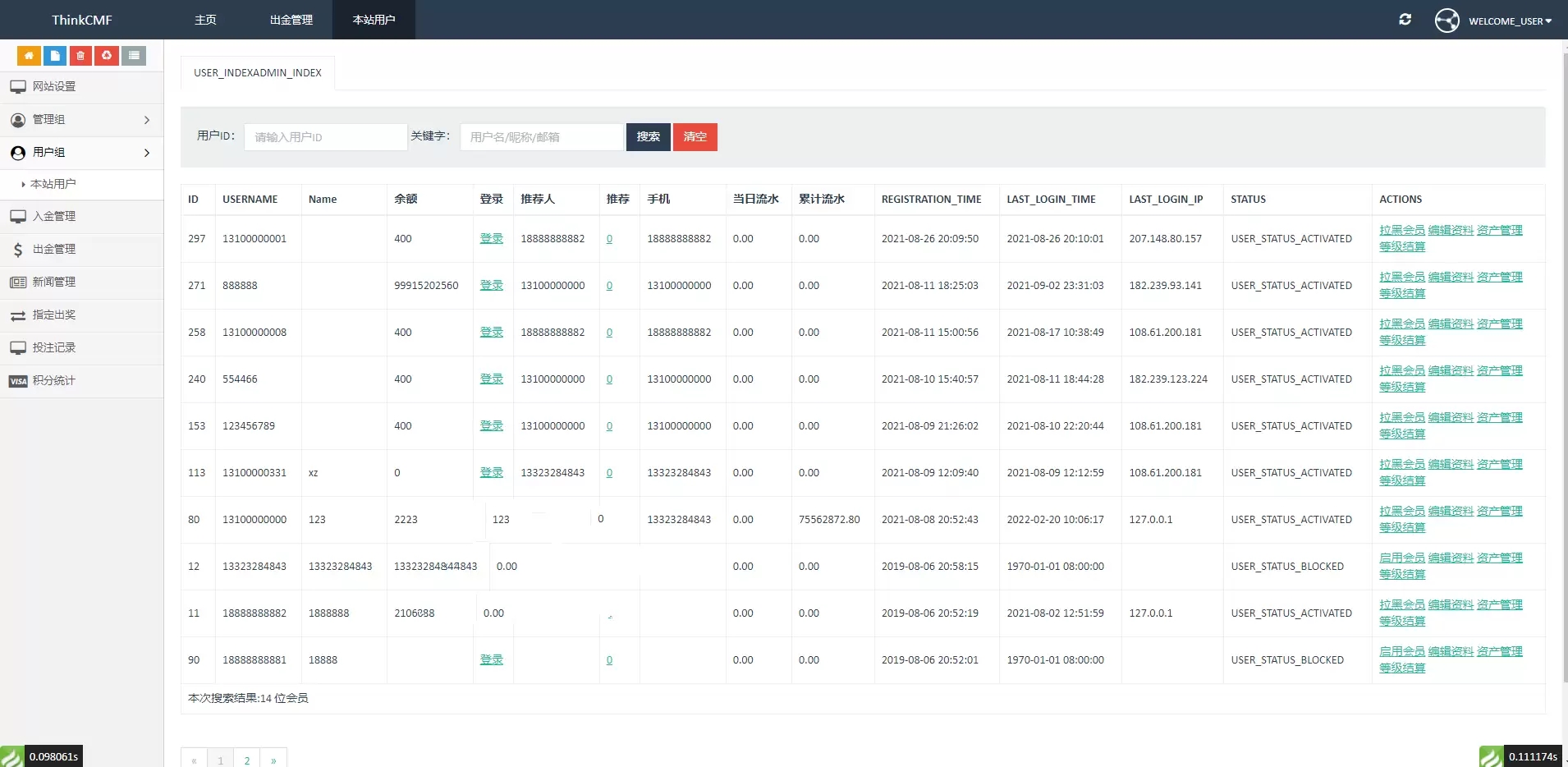Click the gray list icon in the toolbar
The height and width of the screenshot is (767, 1568).
pyautogui.click(x=134, y=55)
